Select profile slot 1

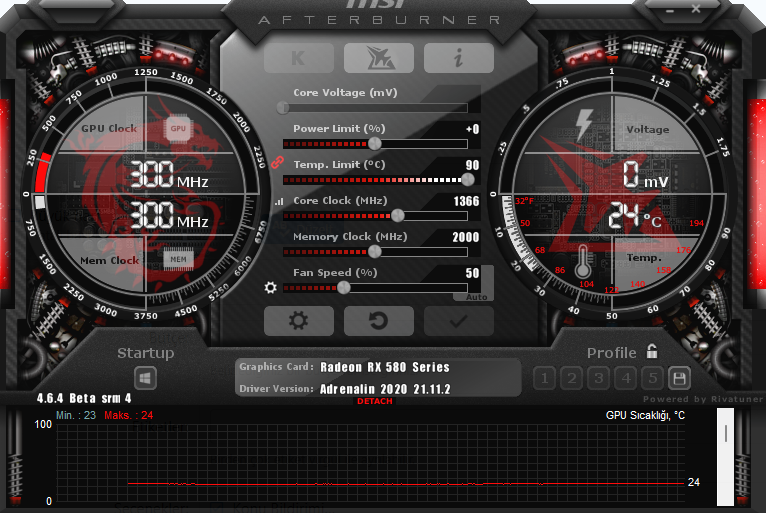(544, 378)
